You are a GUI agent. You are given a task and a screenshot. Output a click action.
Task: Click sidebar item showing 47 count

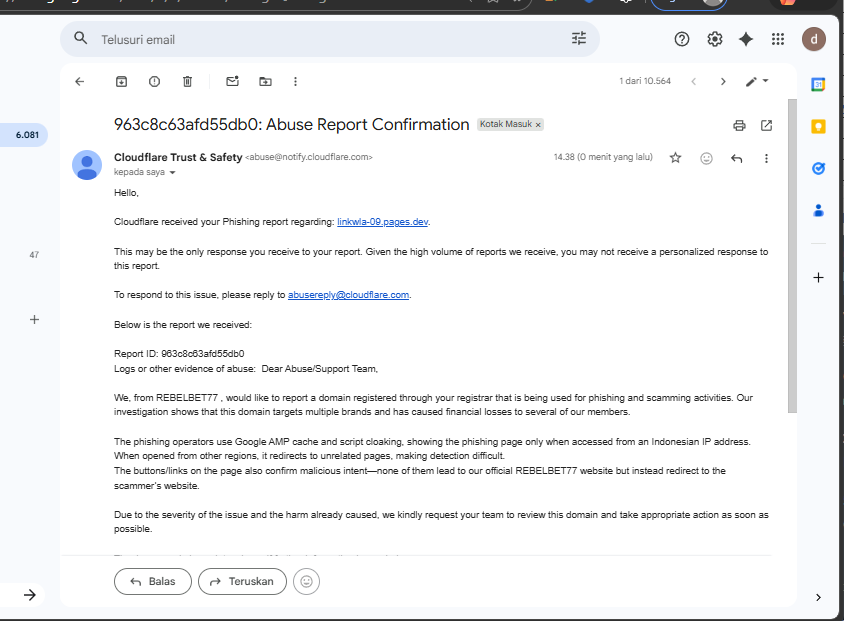(x=34, y=255)
